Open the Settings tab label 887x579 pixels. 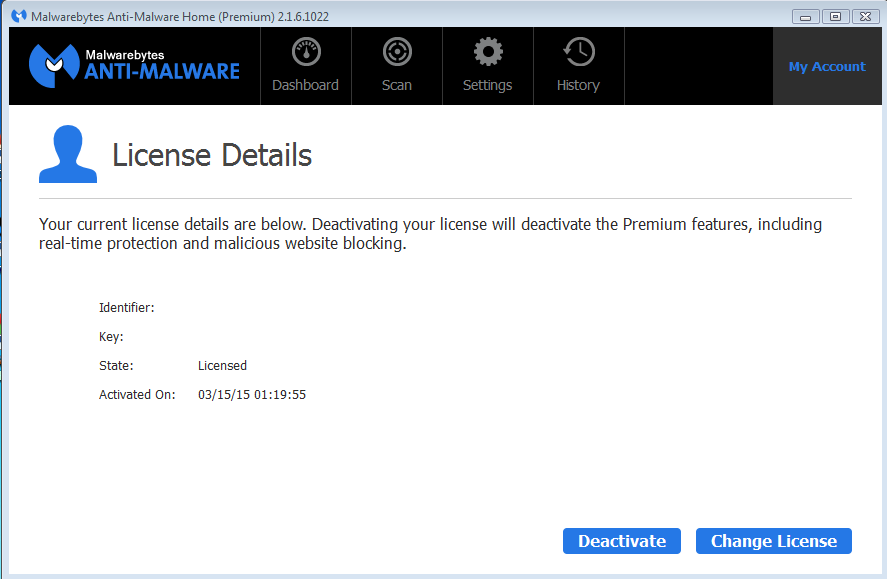coord(488,85)
